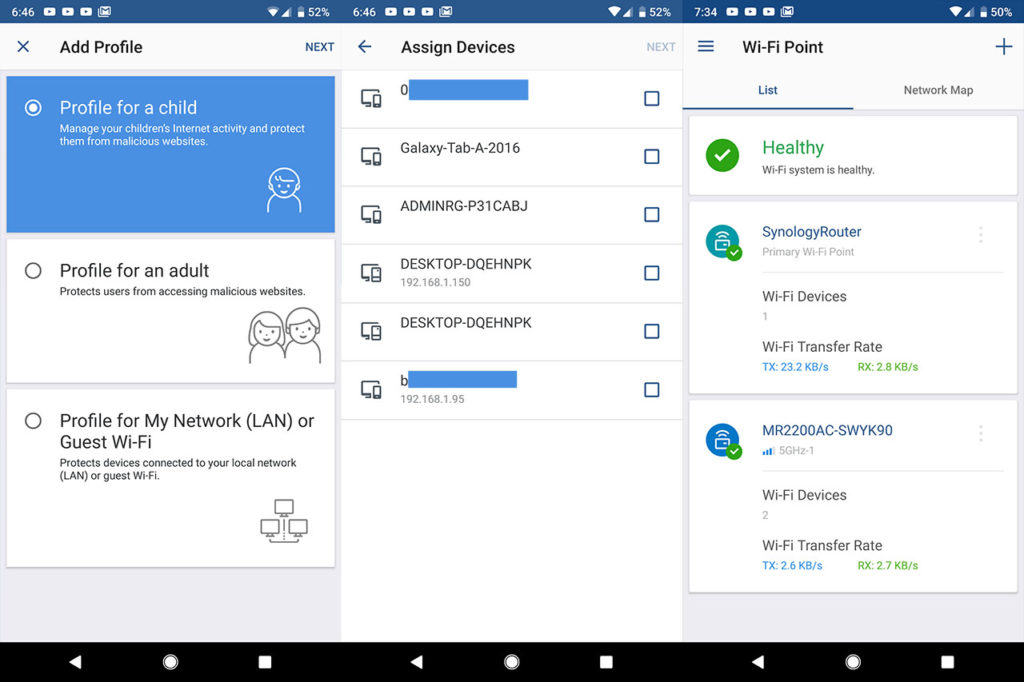The image size is (1024, 682).
Task: Open the MR2200AC-SWYK90 three-dot options menu
Action: pyautogui.click(x=980, y=433)
